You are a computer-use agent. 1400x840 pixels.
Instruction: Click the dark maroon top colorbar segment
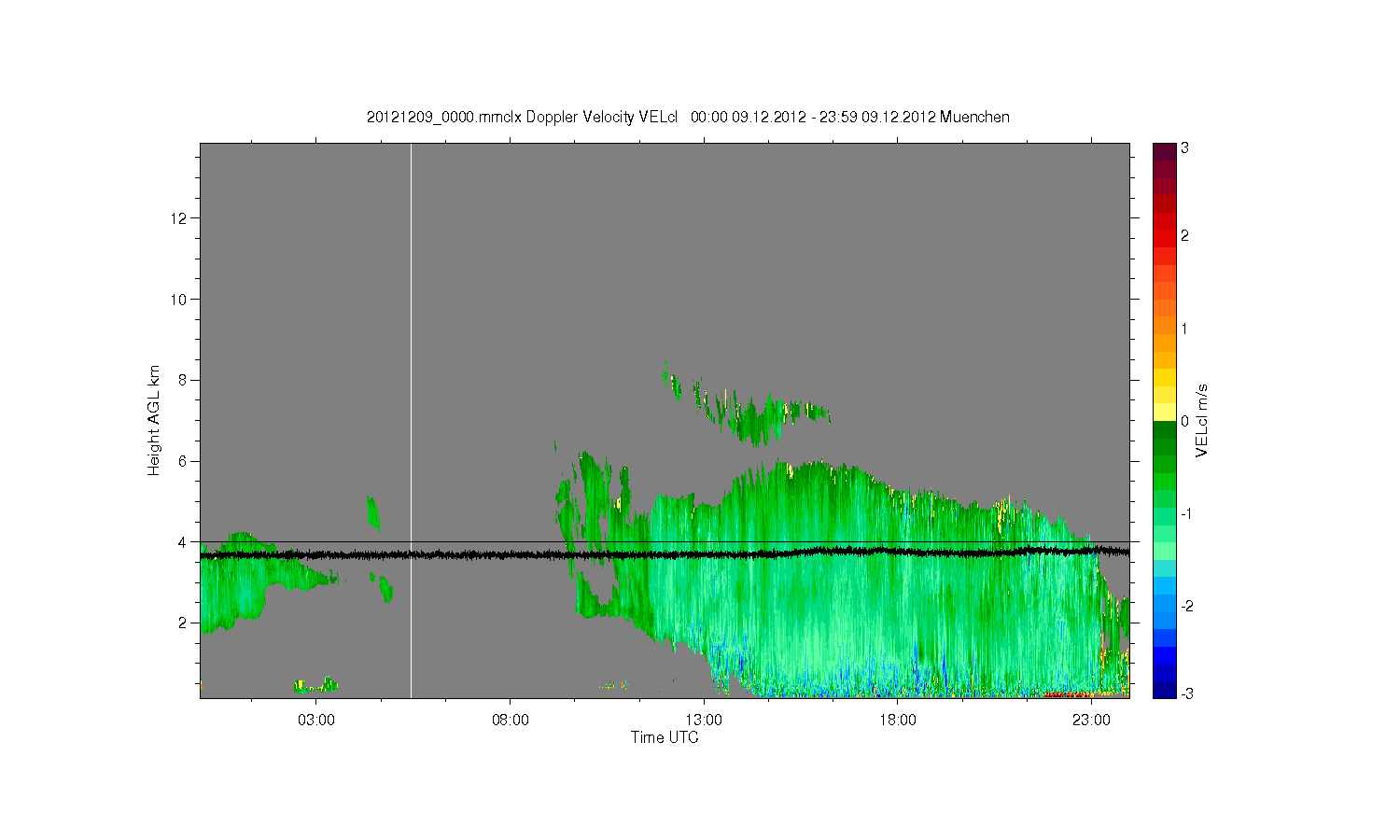(1164, 151)
